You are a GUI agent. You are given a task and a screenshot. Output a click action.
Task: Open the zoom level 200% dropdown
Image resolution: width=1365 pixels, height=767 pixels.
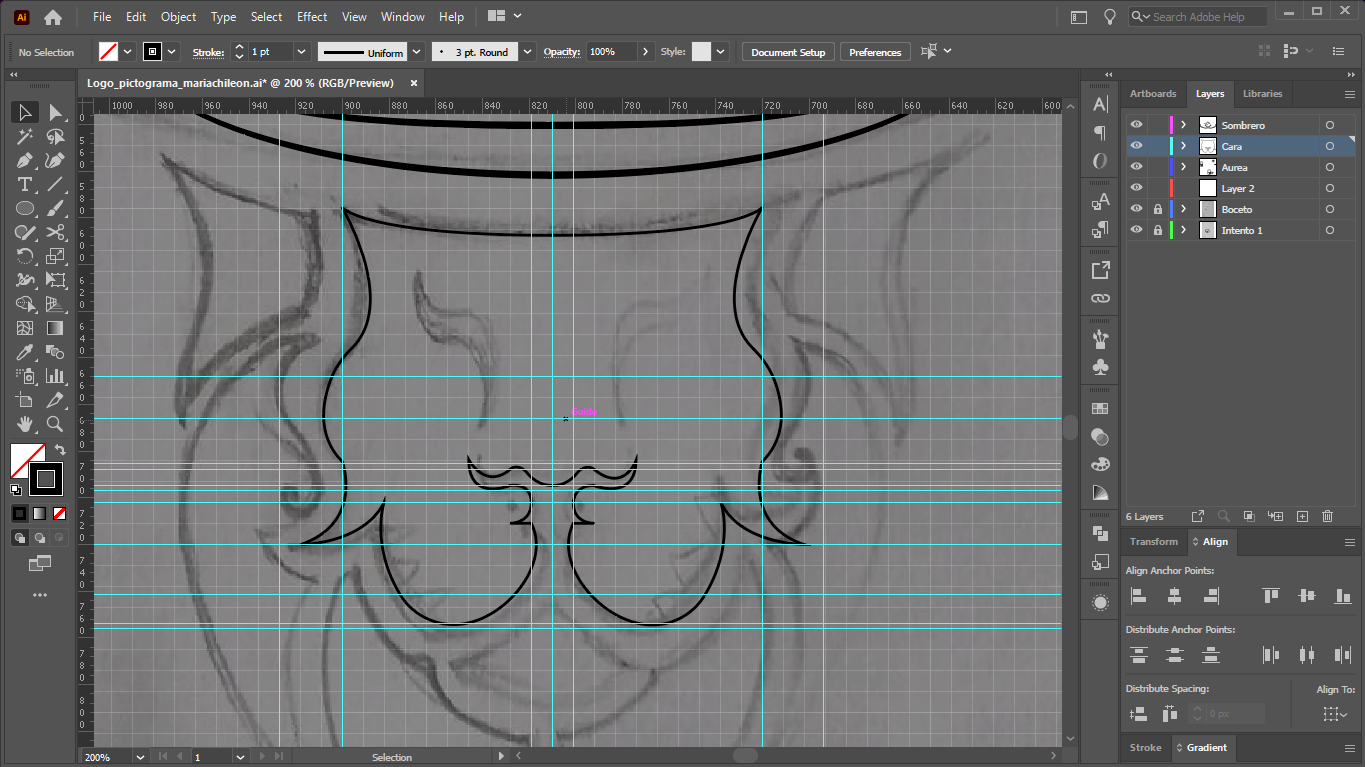coord(139,757)
